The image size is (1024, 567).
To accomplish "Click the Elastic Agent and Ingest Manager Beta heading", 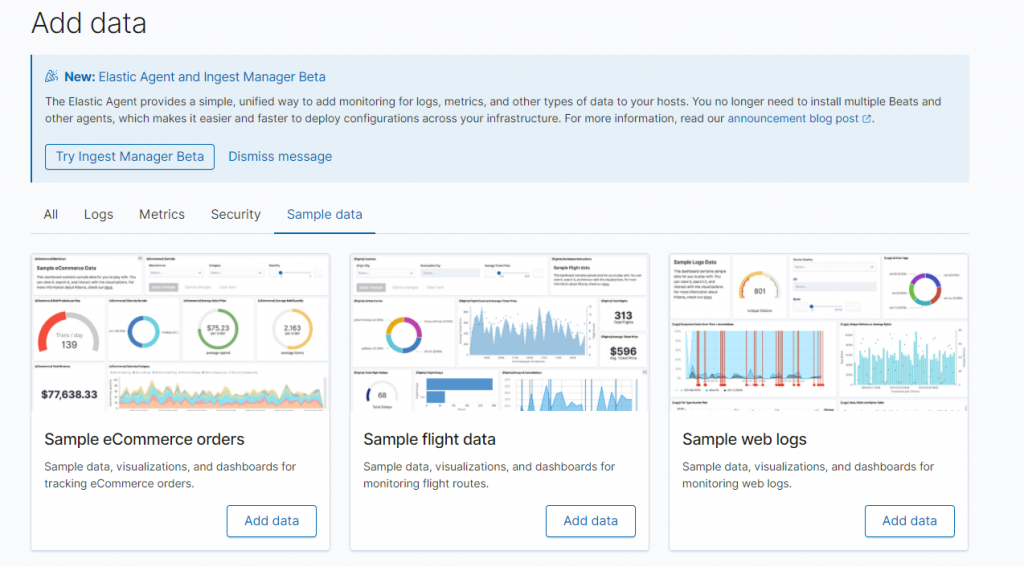I will tap(212, 76).
